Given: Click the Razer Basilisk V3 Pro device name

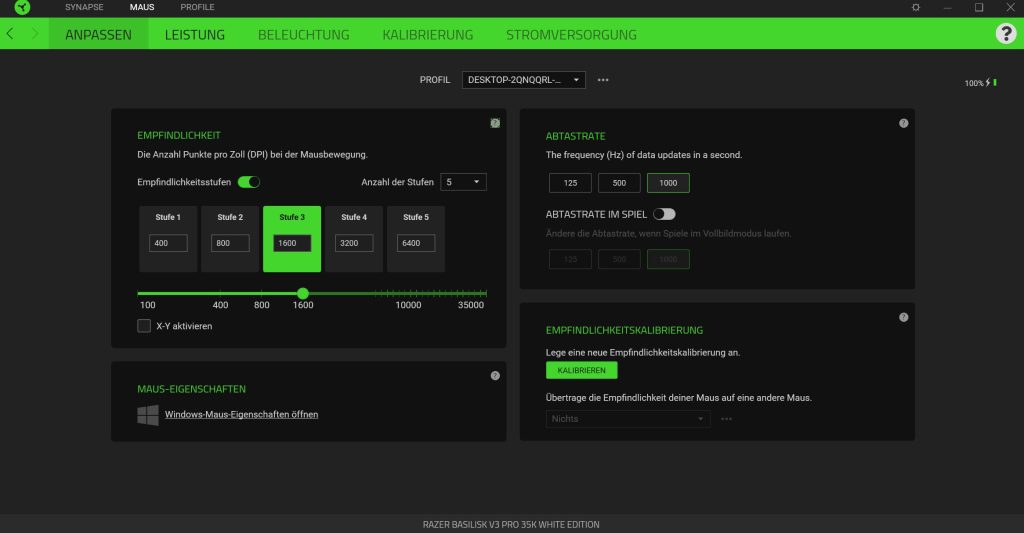Looking at the screenshot, I should 511,525.
